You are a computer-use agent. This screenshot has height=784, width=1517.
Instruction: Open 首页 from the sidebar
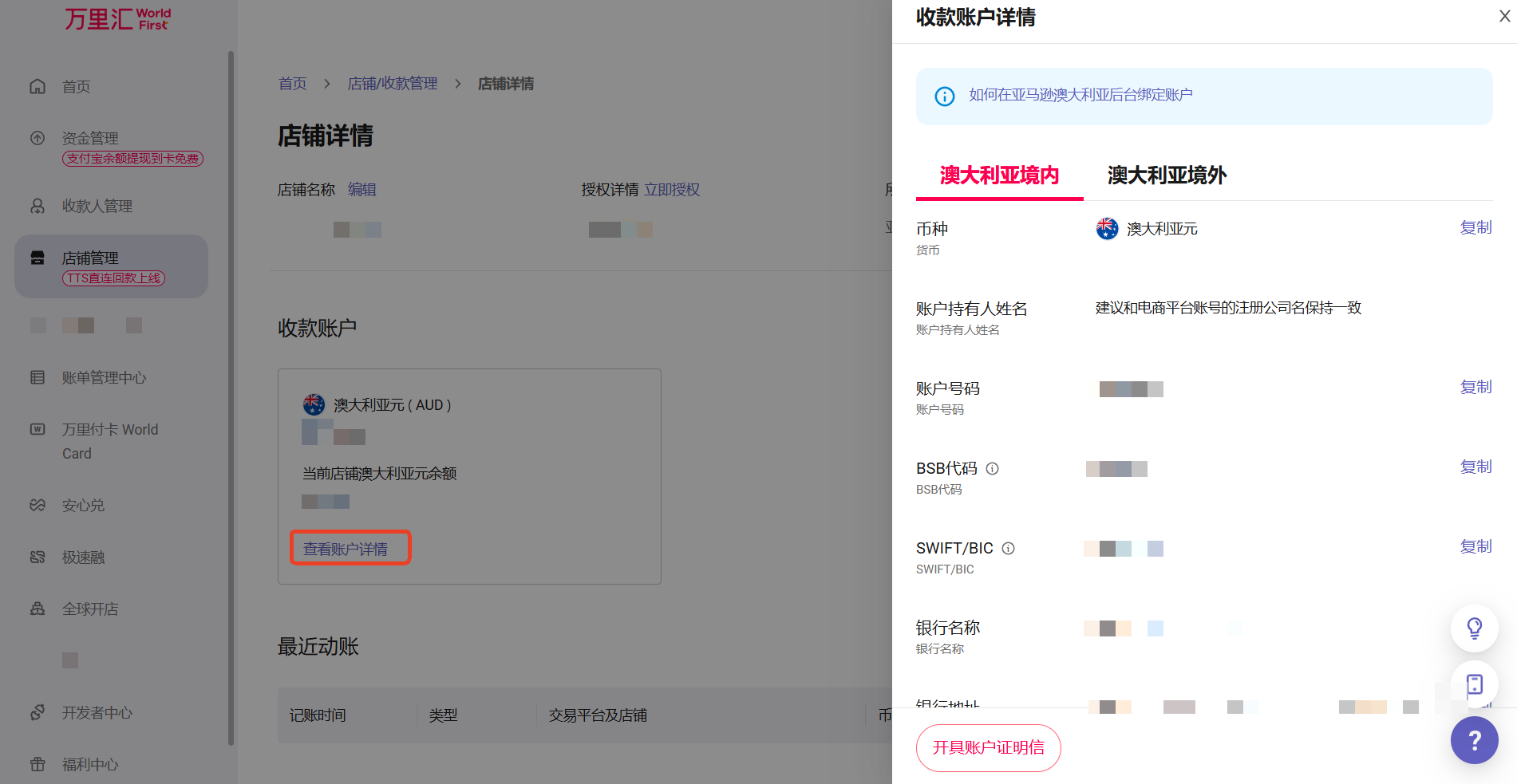[76, 87]
